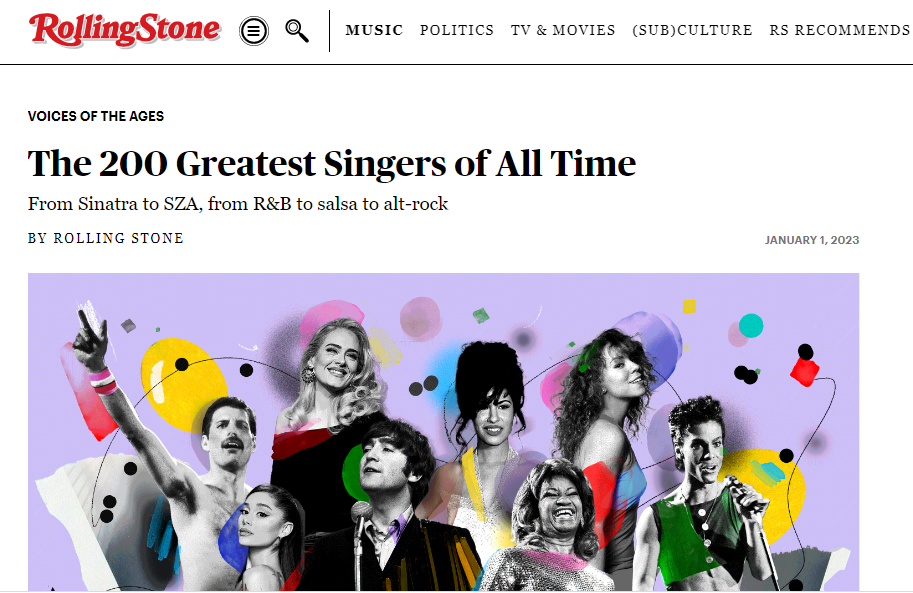
Task: Open the hamburger menu icon
Action: tap(254, 31)
